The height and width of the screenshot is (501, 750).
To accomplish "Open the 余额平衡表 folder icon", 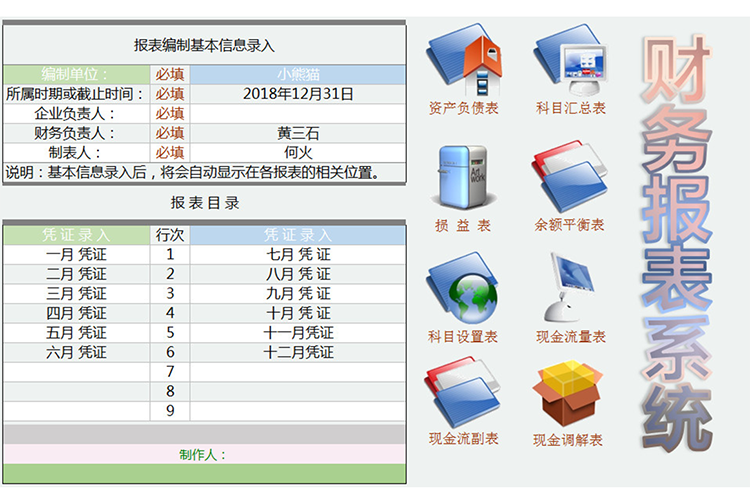I will pos(570,177).
